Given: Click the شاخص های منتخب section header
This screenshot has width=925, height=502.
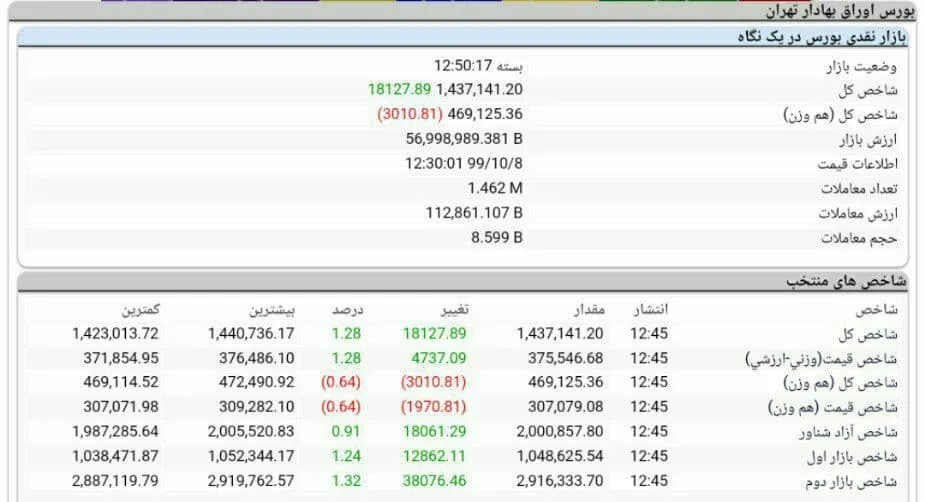Looking at the screenshot, I should pyautogui.click(x=846, y=281).
